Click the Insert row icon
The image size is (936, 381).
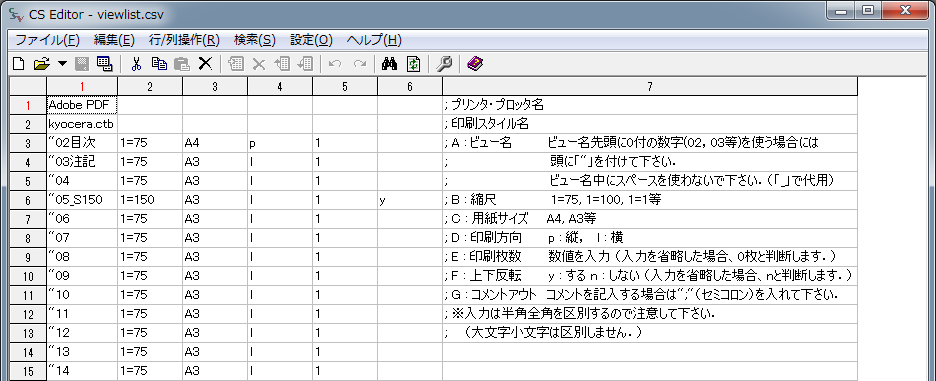[x=236, y=64]
